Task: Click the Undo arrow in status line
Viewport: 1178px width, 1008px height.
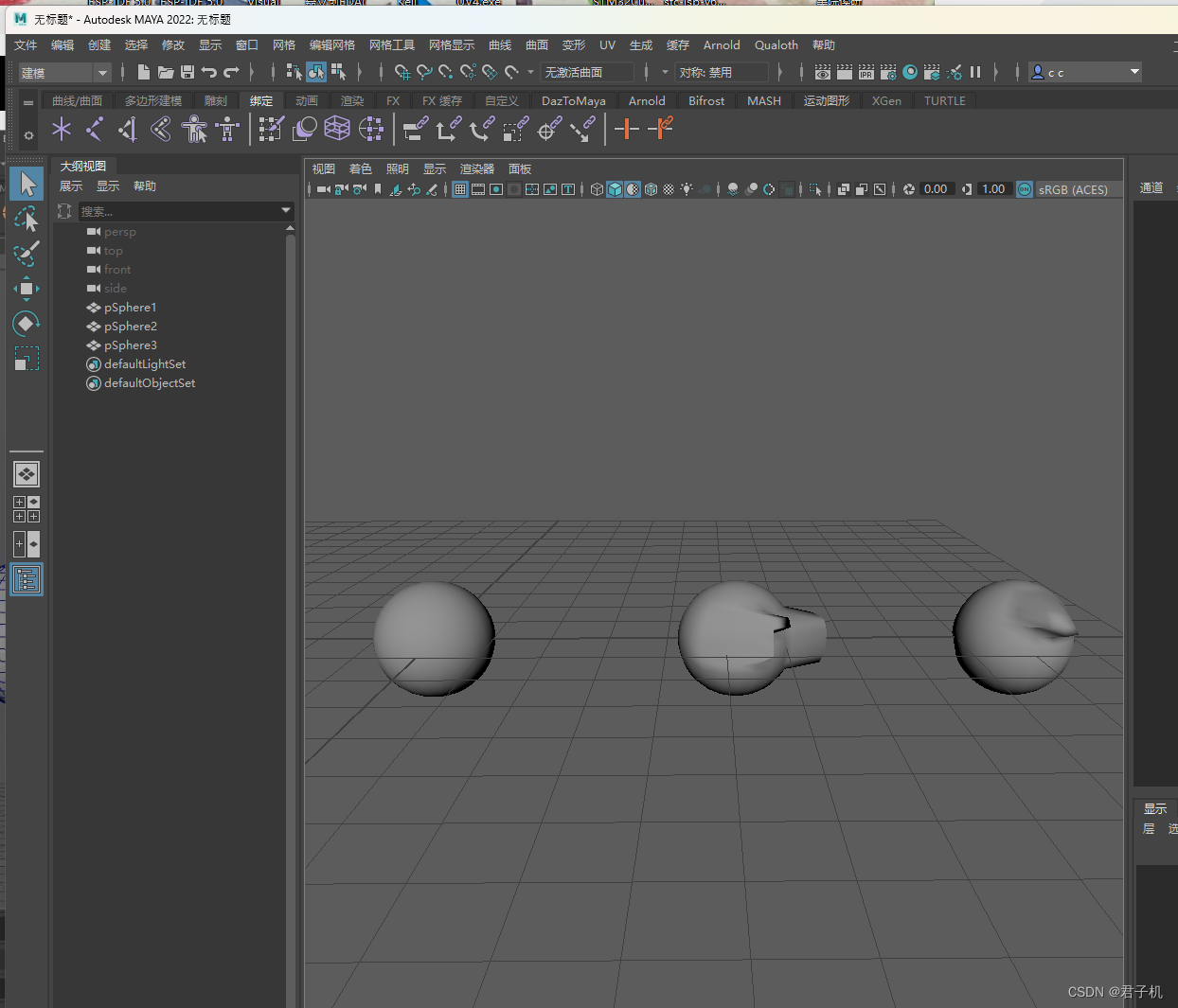Action: click(209, 72)
